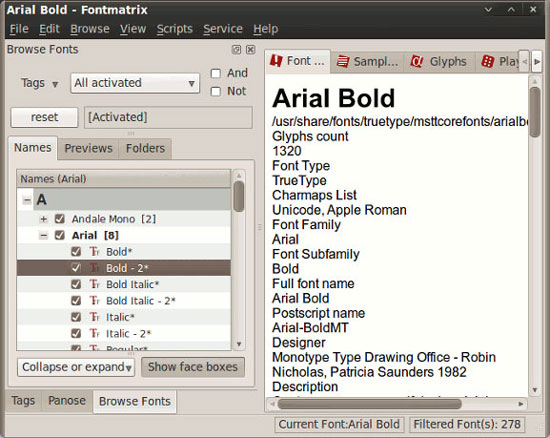
Task: Open the Collapse or expand dropdown
Action: coord(76,367)
